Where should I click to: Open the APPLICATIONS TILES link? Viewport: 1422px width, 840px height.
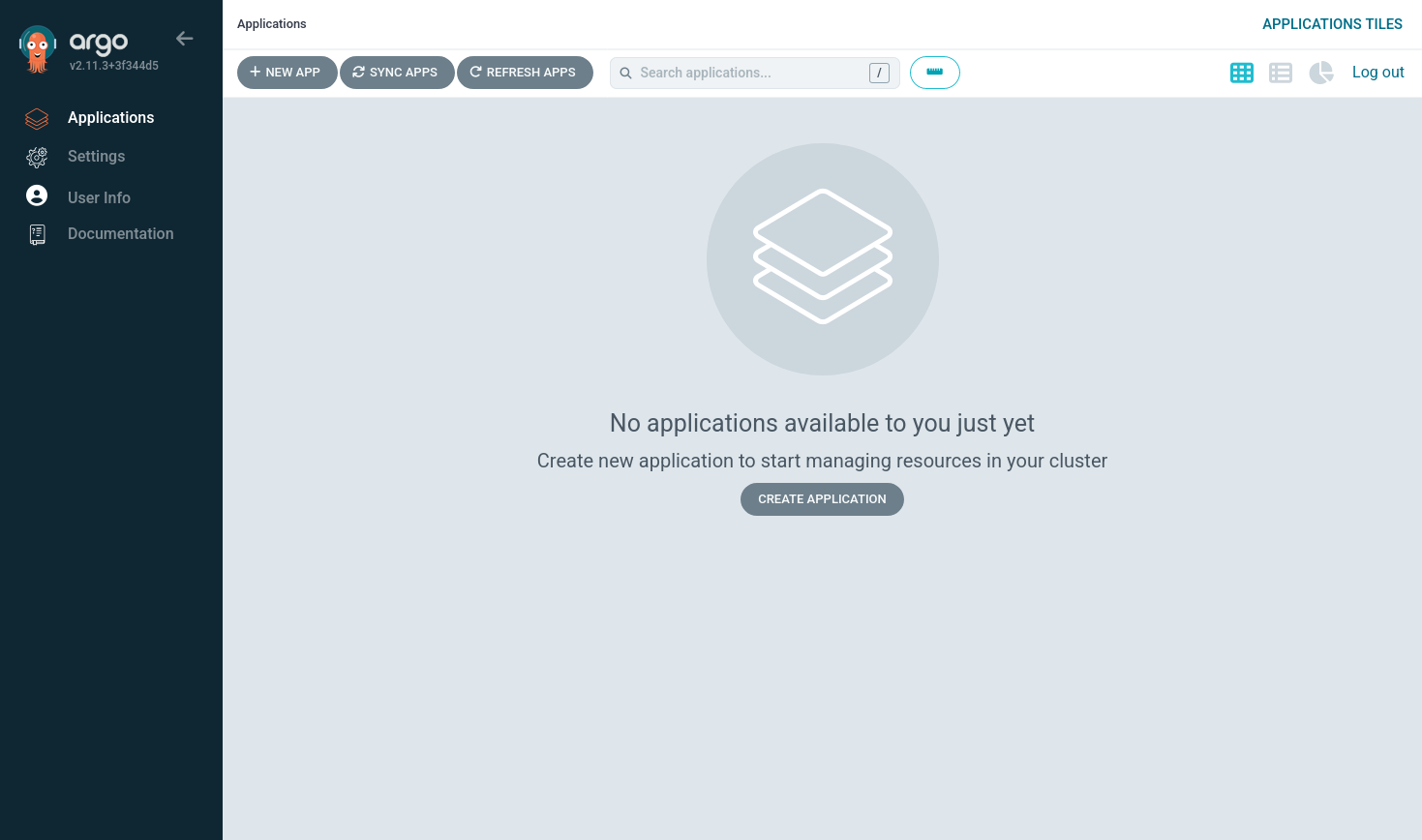[1332, 23]
